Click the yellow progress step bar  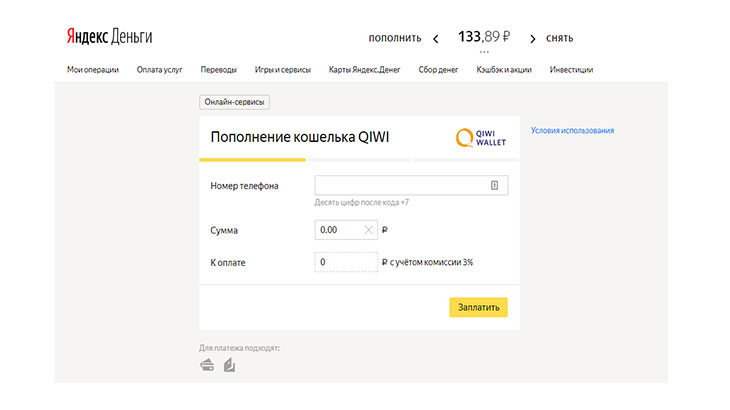[x=252, y=160]
